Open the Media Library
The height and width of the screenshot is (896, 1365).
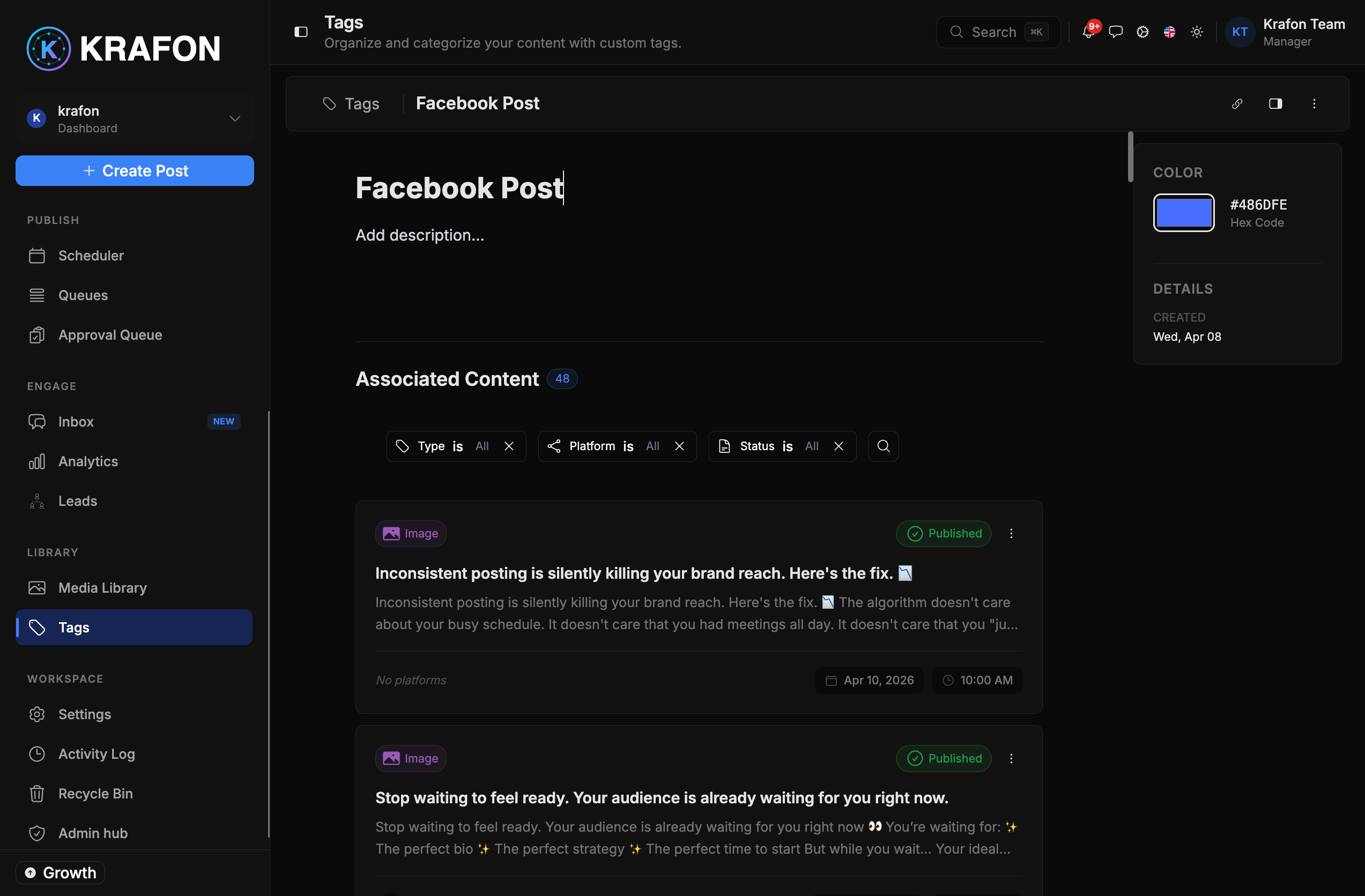(x=135, y=587)
